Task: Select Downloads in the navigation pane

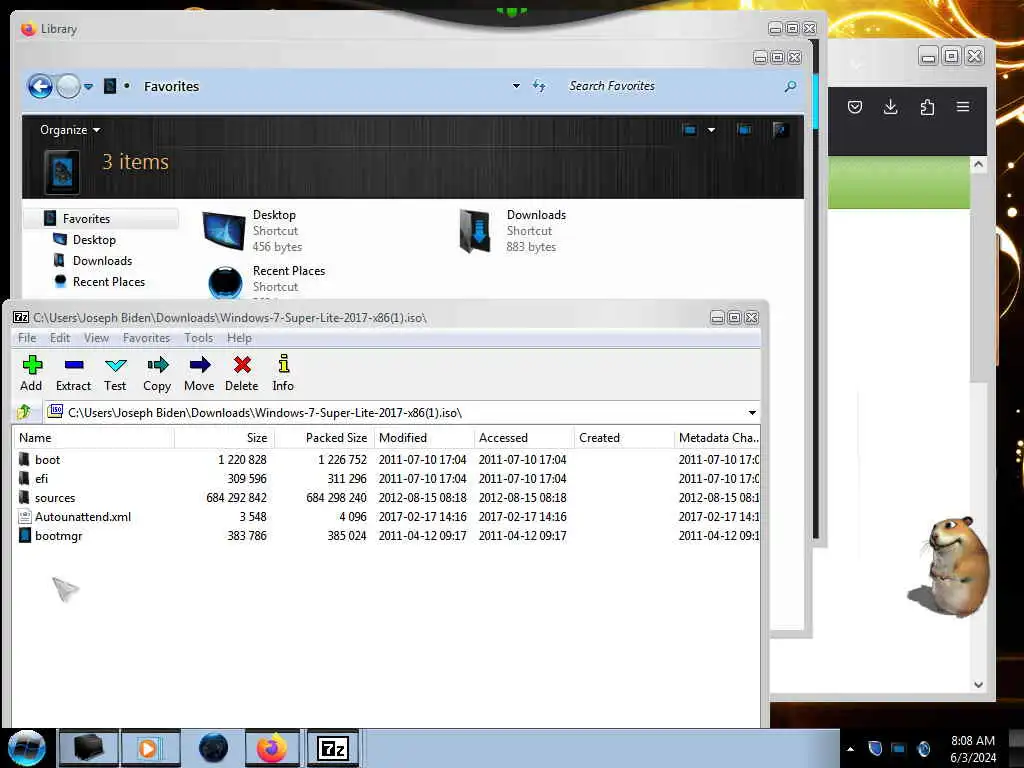Action: point(102,261)
